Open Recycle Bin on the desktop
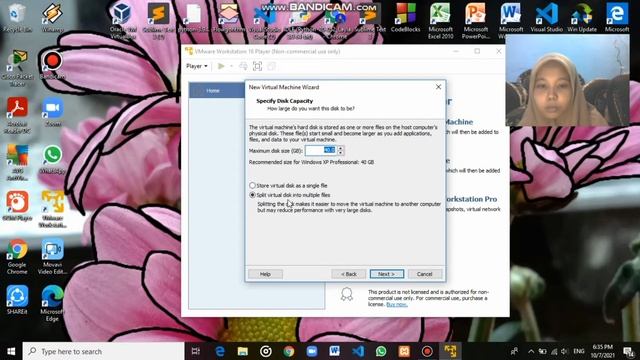Screen dimensions: 640x360 [x=16, y=18]
